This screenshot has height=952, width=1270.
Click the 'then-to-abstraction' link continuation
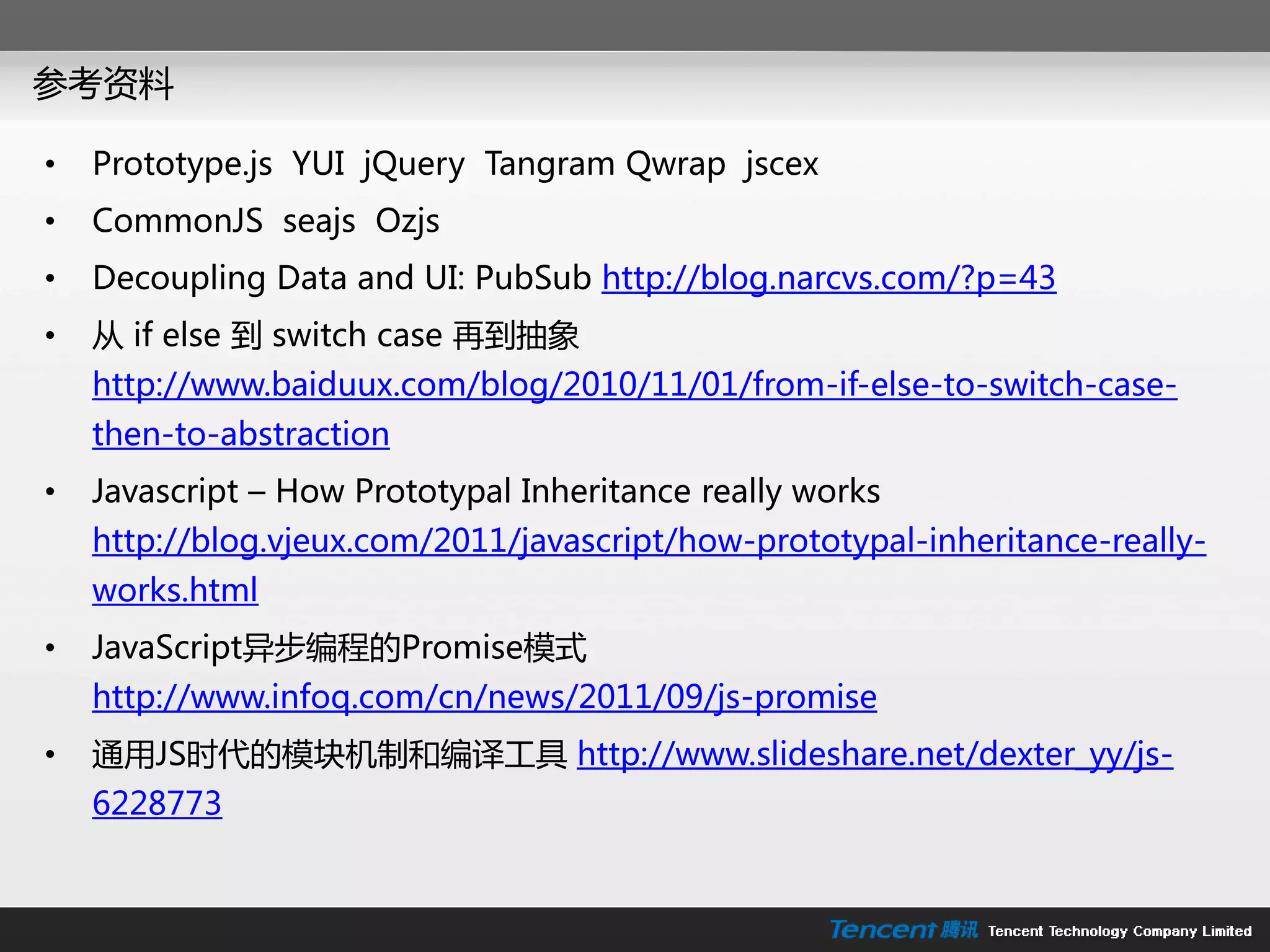241,434
